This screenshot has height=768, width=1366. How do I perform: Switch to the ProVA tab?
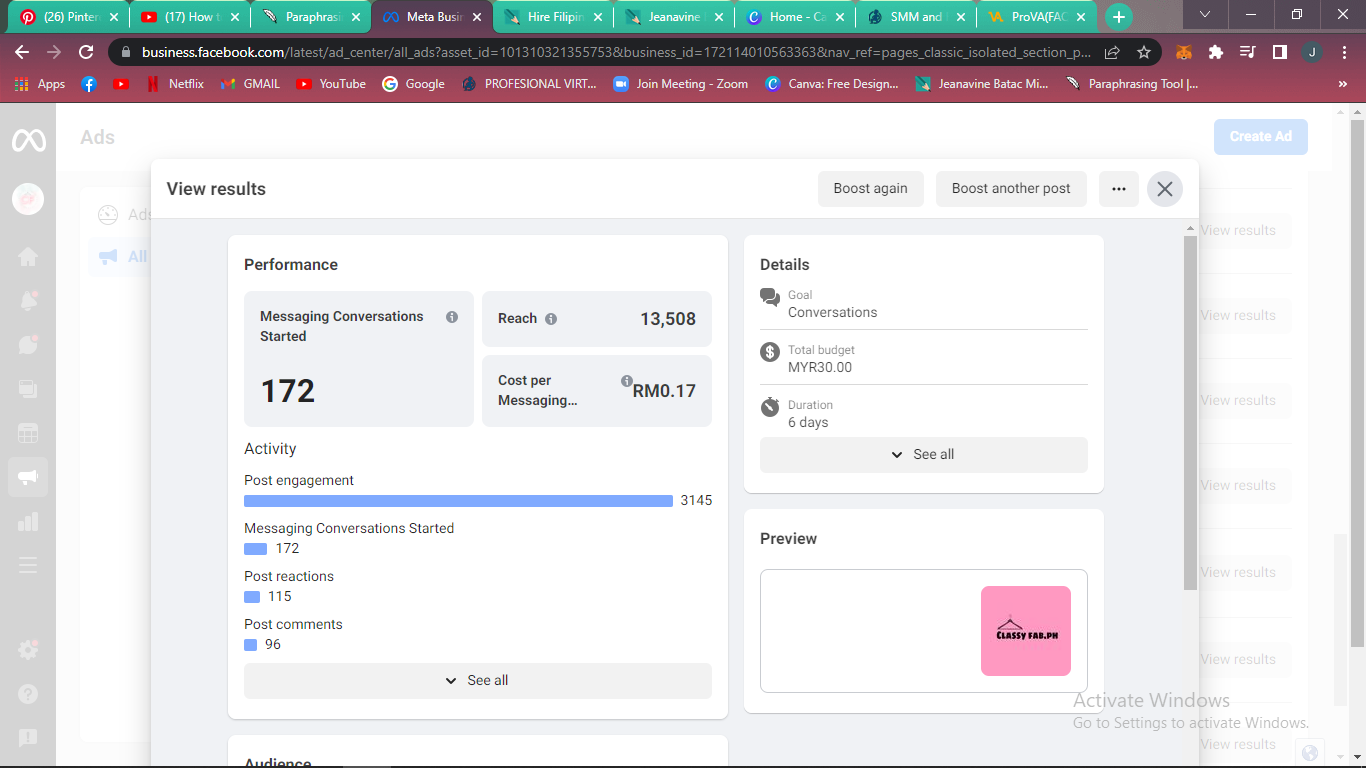pos(1036,17)
